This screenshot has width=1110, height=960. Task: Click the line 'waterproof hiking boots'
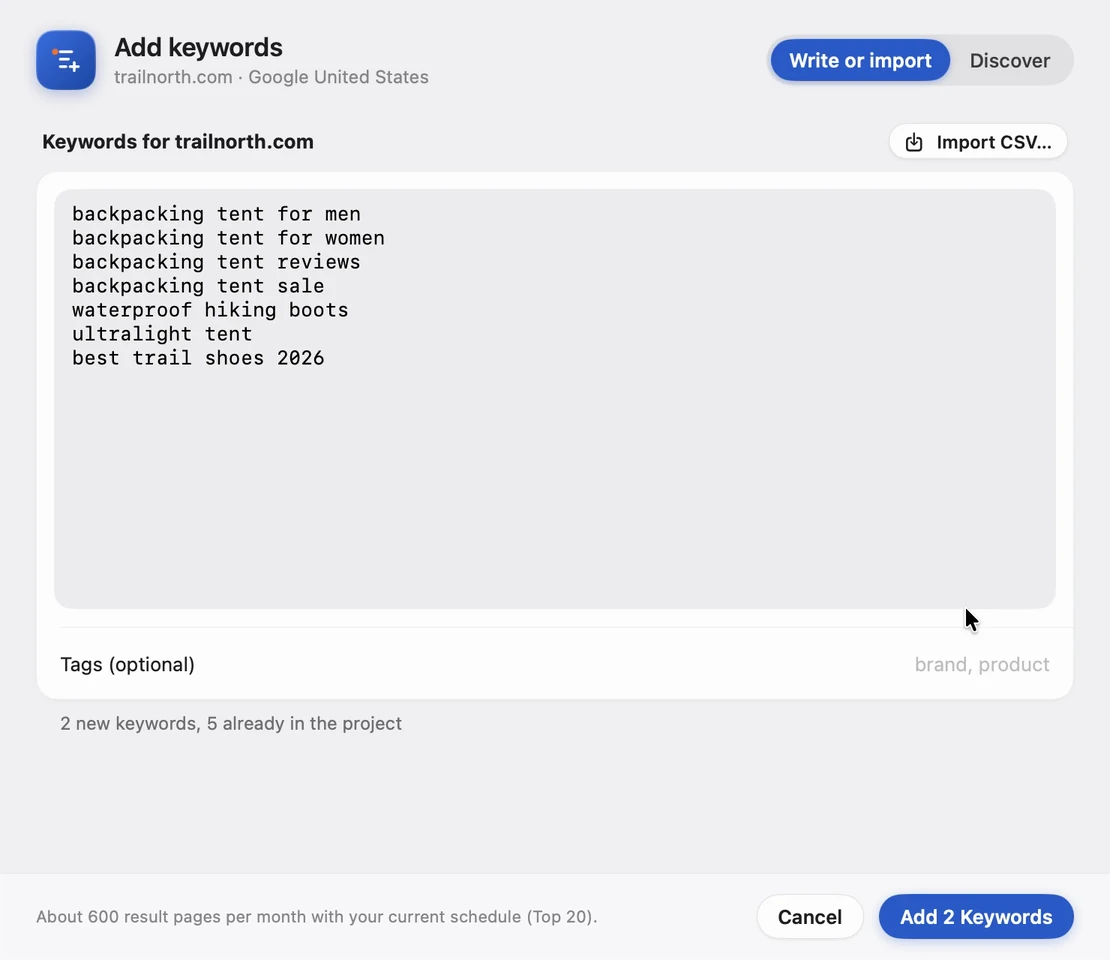coord(210,310)
